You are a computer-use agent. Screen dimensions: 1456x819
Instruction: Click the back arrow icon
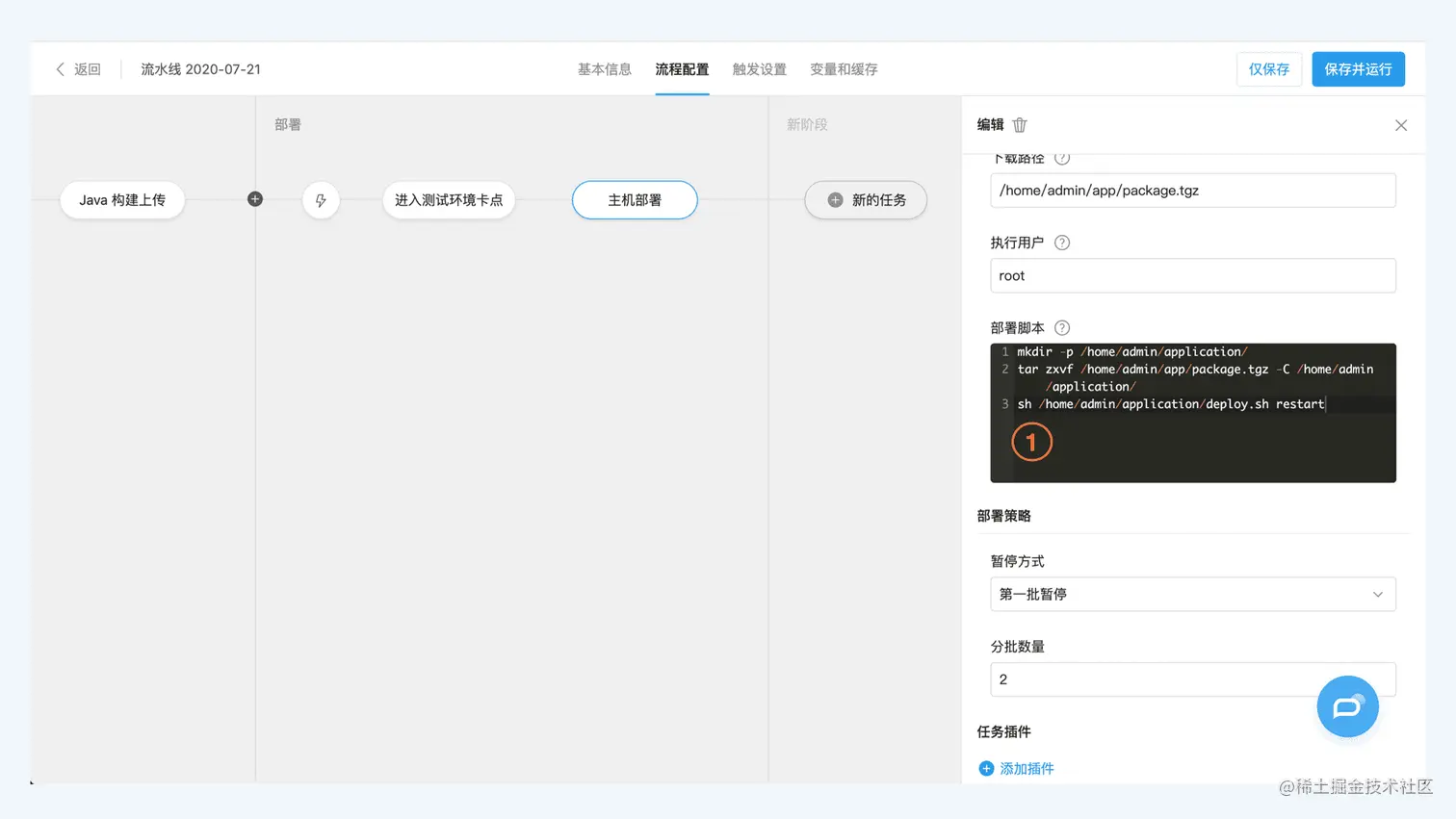point(60,69)
